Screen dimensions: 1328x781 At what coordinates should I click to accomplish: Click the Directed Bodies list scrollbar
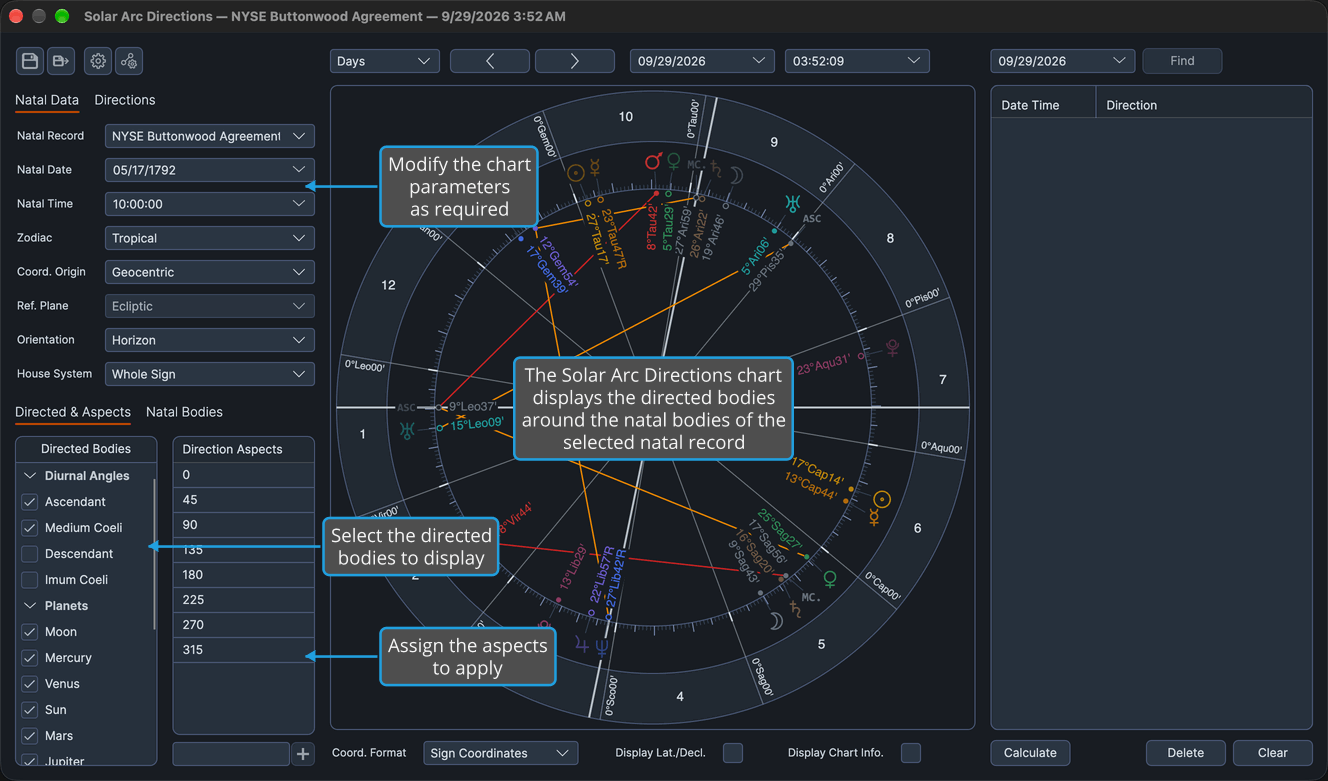[154, 554]
